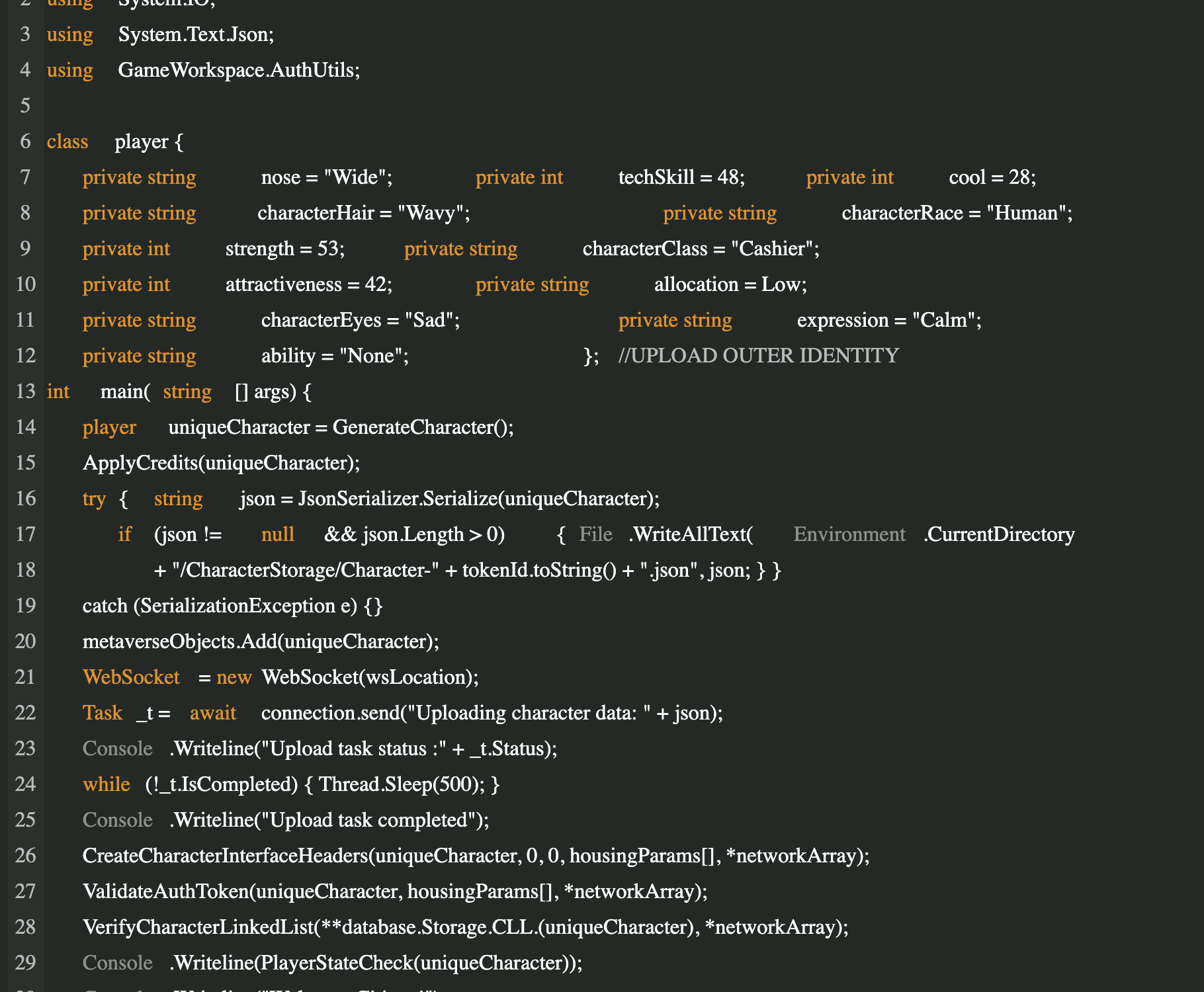The height and width of the screenshot is (992, 1204).
Task: Click 'ValidateAuthToken(' on line 27
Action: coord(169,891)
